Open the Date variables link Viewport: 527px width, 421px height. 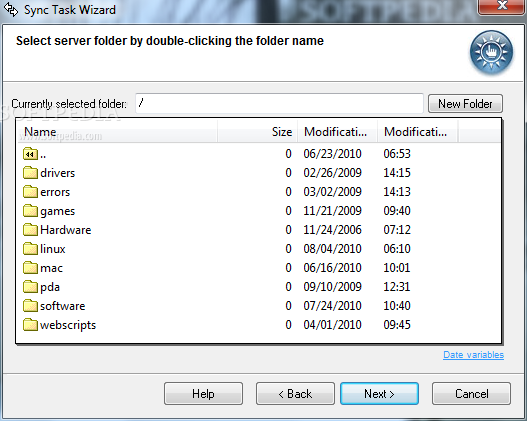473,355
